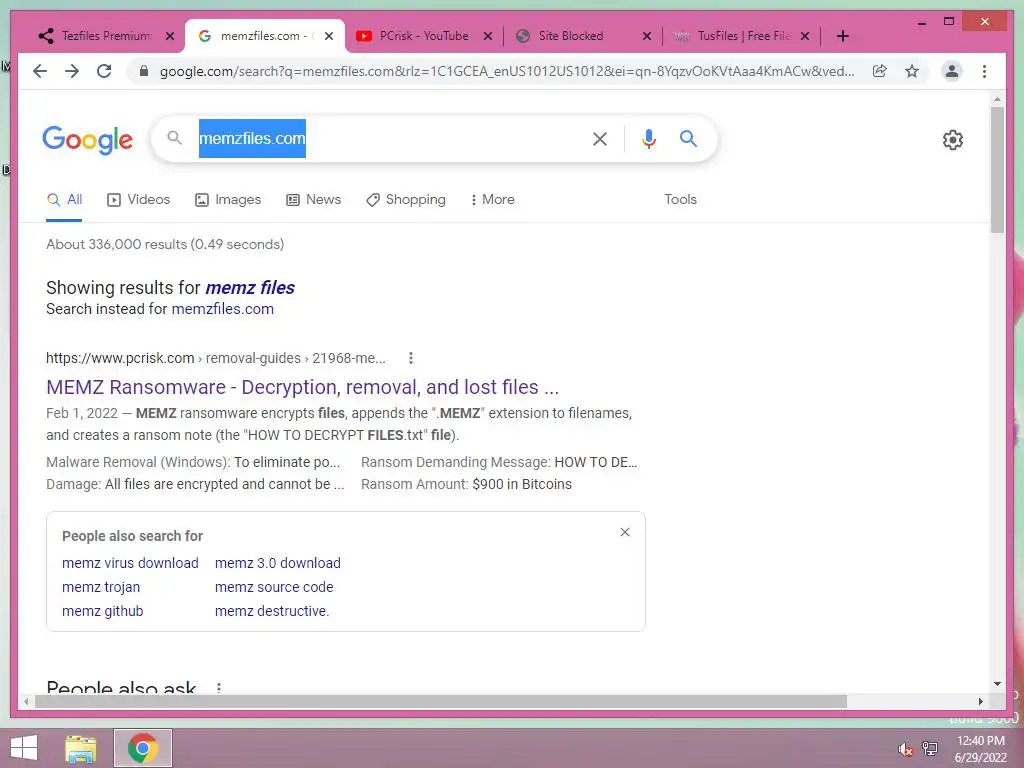This screenshot has height=768, width=1024.
Task: Reload the current page
Action: [x=104, y=71]
